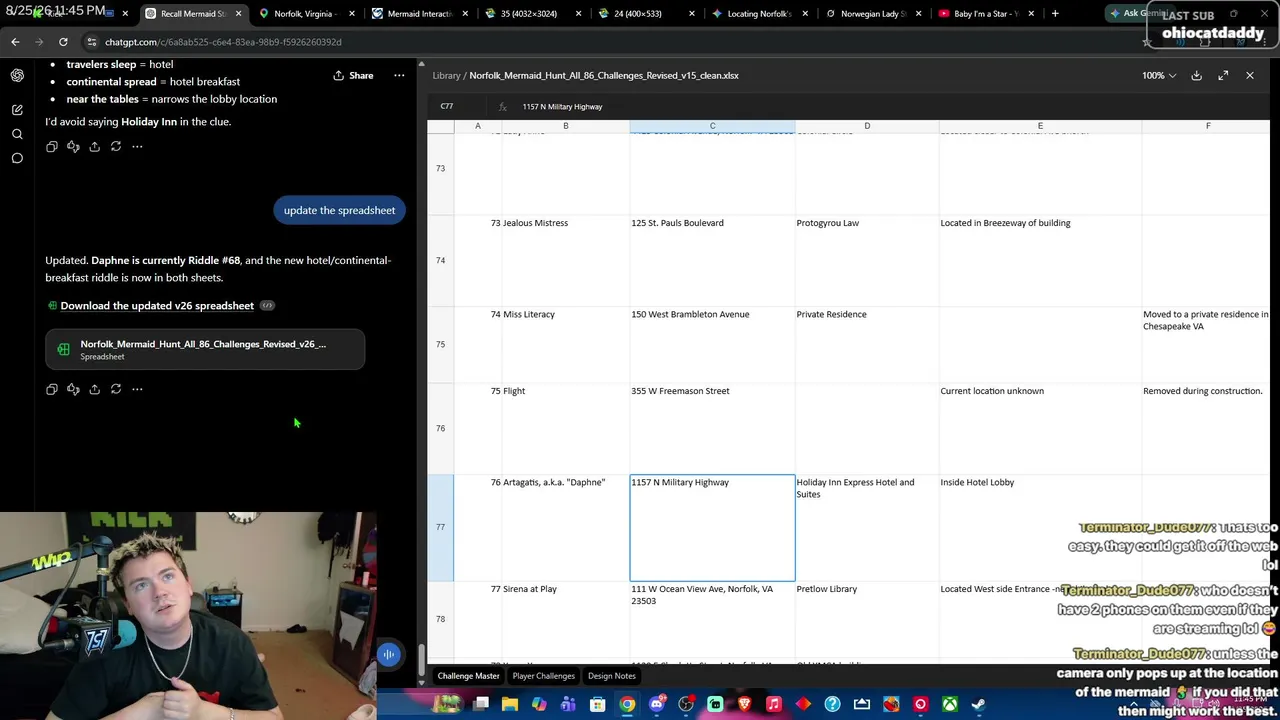1280x720 pixels.
Task: Click the cell 'Jealous Mistress'
Action: point(566,260)
